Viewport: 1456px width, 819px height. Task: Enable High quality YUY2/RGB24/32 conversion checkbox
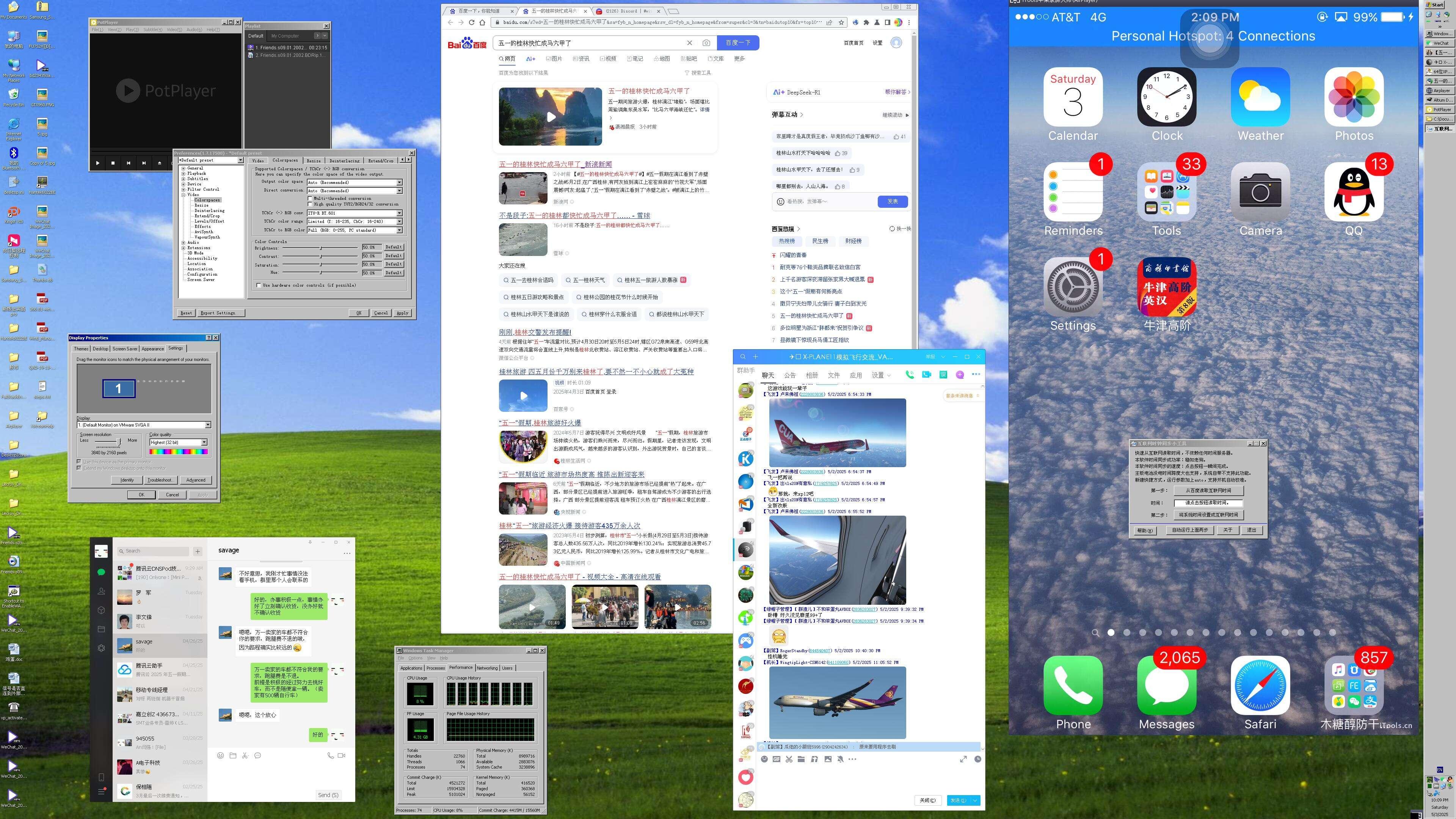point(310,204)
